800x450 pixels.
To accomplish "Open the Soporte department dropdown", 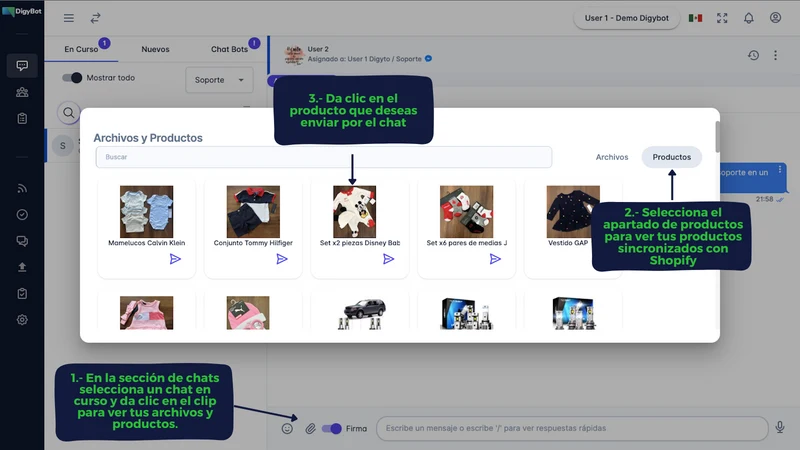I will (x=219, y=80).
